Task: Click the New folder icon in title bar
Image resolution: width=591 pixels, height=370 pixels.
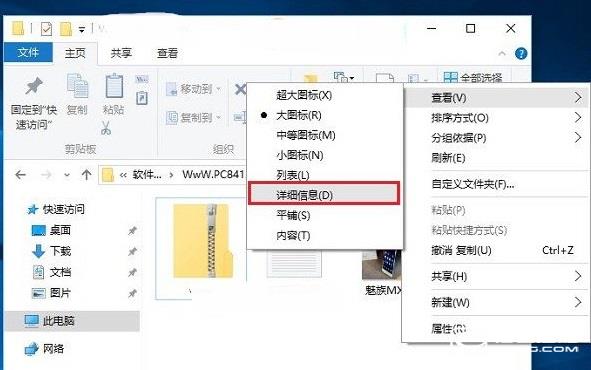Action: click(x=66, y=29)
